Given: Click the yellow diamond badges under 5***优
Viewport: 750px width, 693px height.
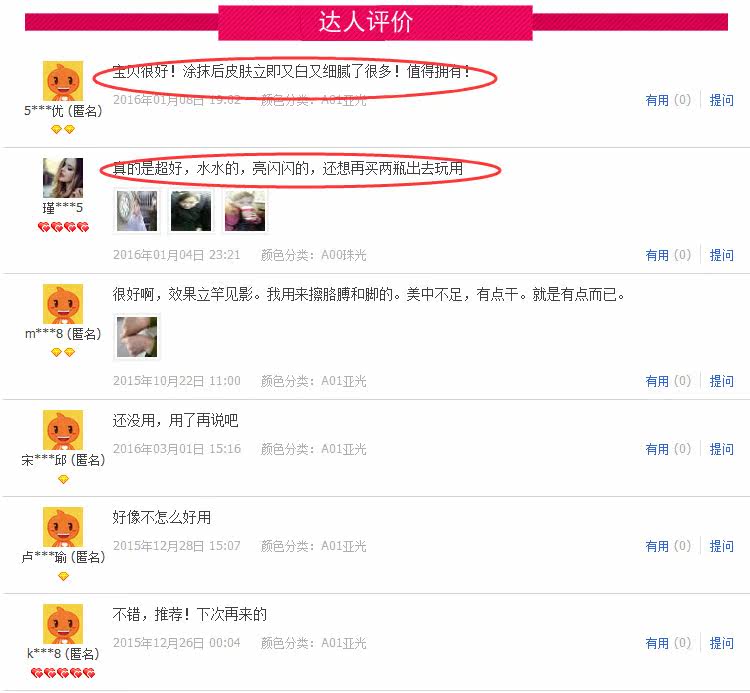Looking at the screenshot, I should (63, 129).
